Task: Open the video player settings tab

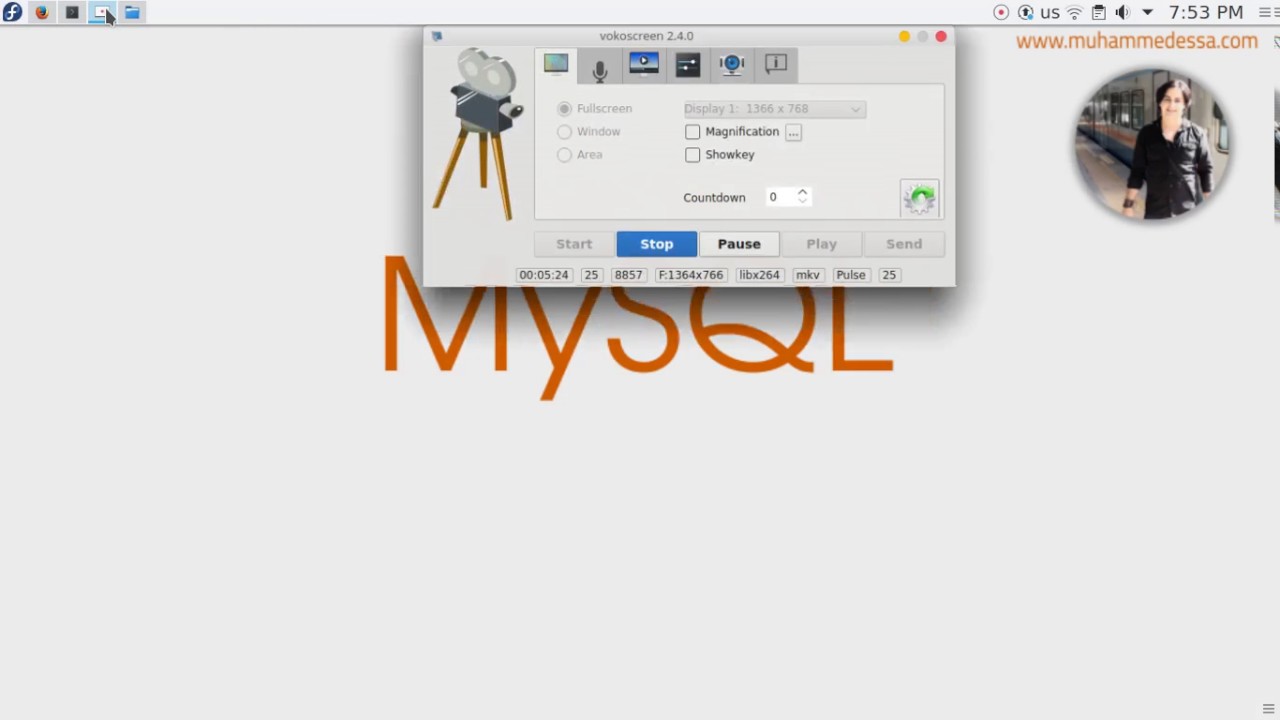Action: tap(644, 64)
